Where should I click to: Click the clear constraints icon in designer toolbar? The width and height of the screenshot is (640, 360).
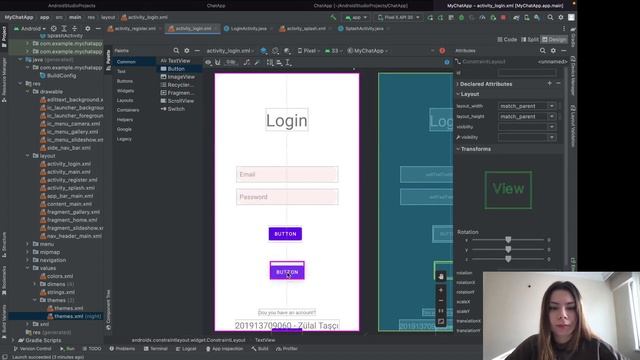pyautogui.click(x=247, y=62)
